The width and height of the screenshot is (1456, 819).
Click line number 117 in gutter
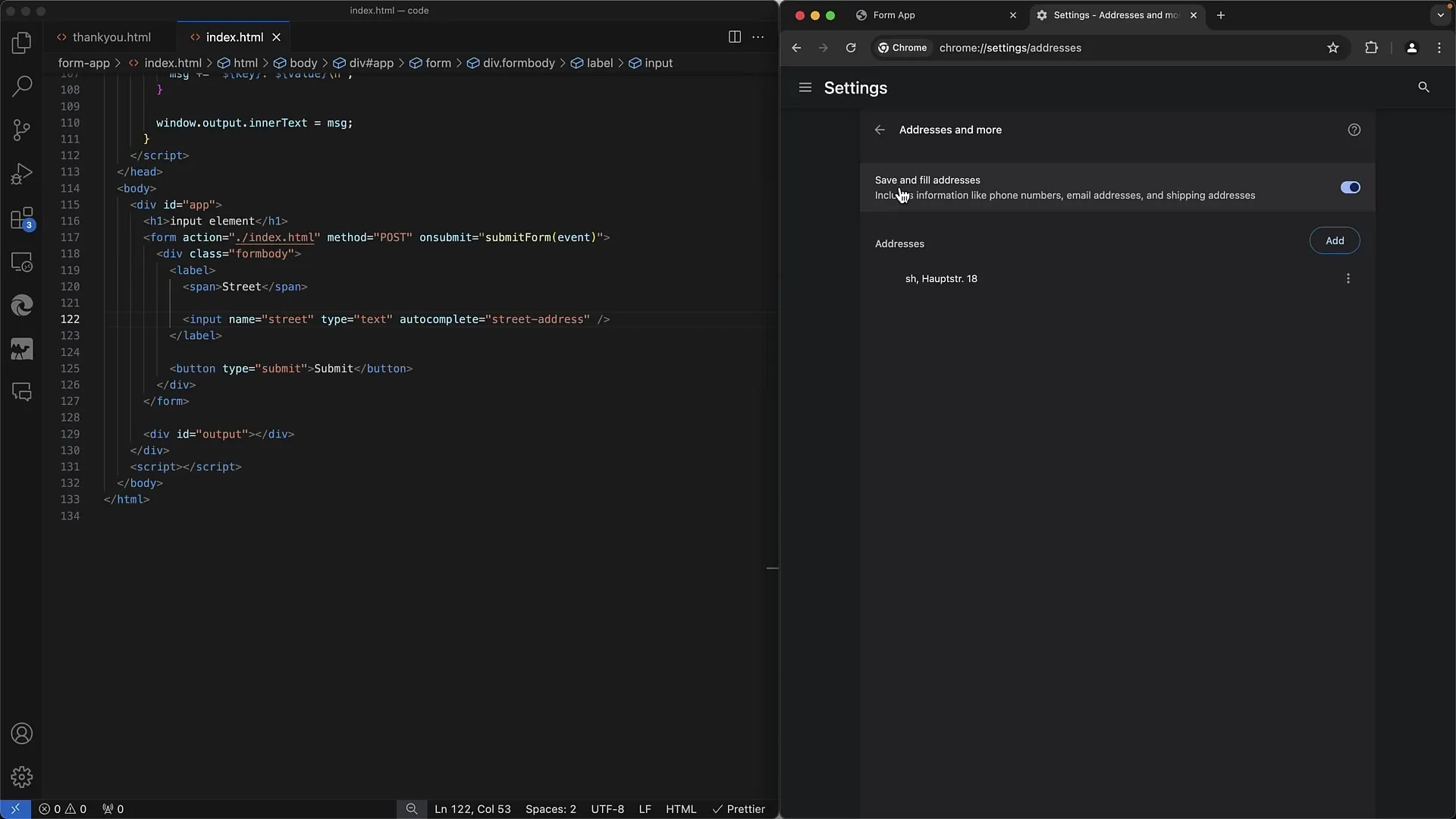(x=70, y=237)
